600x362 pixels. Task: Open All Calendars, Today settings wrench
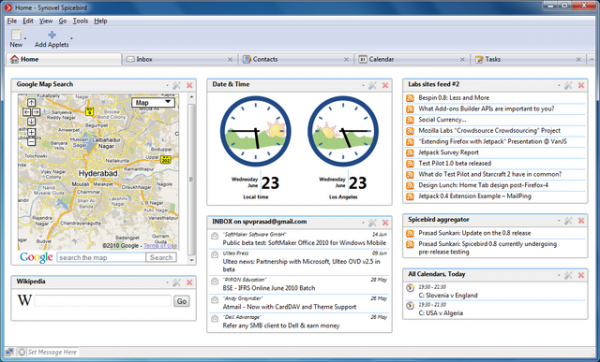pyautogui.click(x=568, y=275)
